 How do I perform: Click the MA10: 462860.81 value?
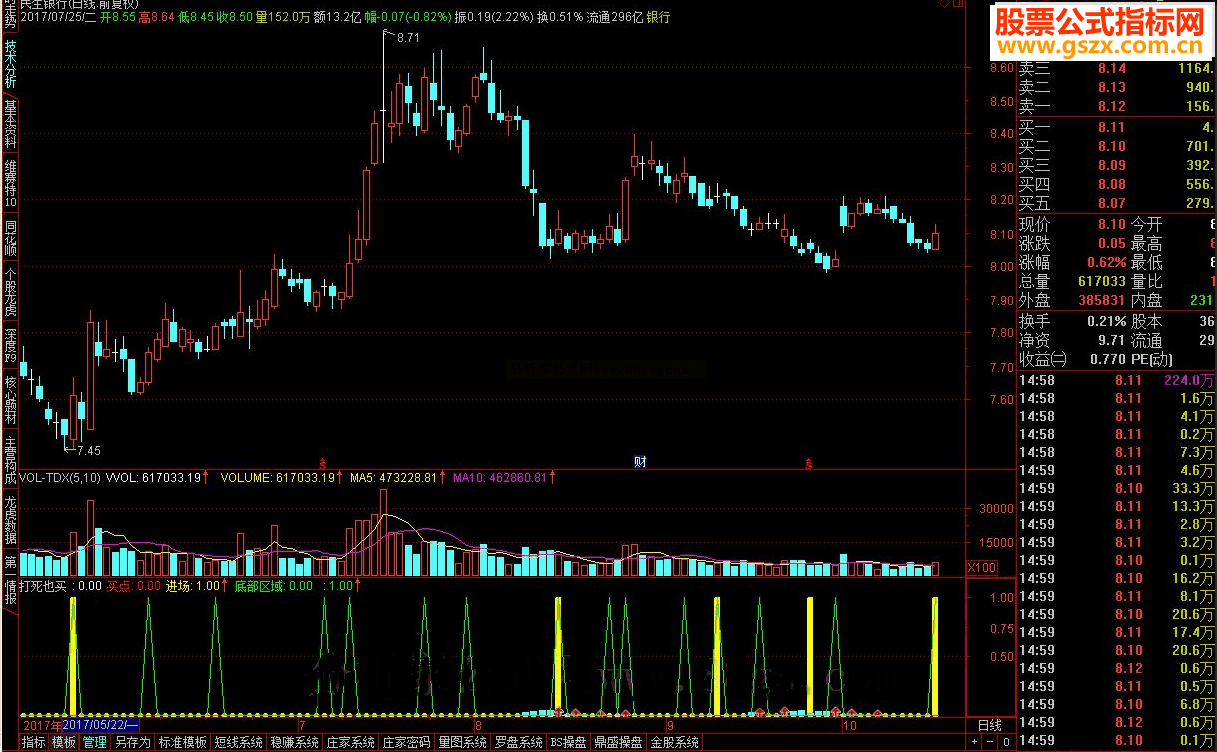pyautogui.click(x=499, y=478)
